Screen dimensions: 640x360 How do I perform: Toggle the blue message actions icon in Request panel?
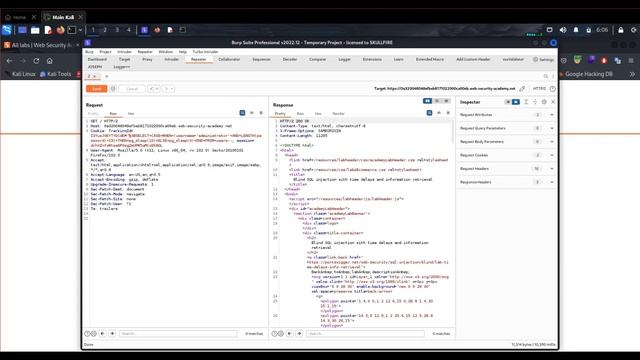pyautogui.click(x=242, y=113)
